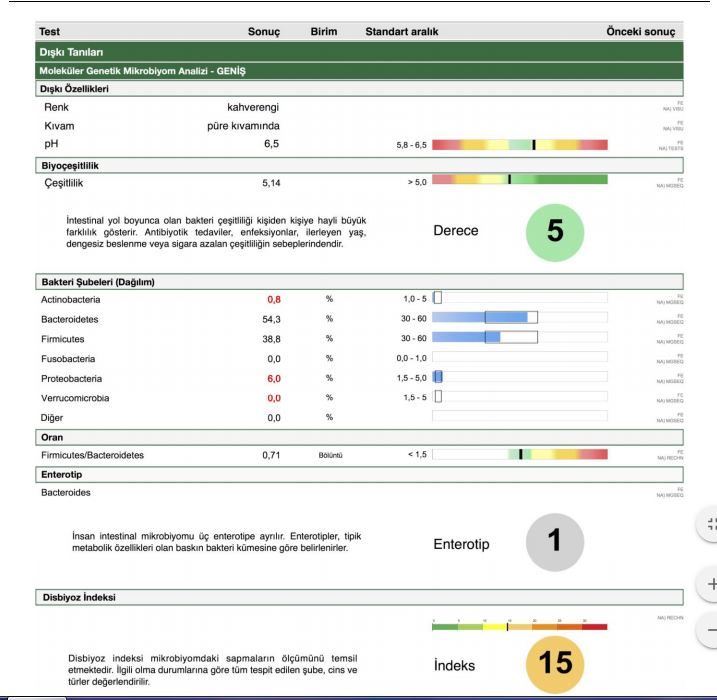Click the '5,8 - 6,5' standard range
Viewport: 717px width, 700px height.
412,145
